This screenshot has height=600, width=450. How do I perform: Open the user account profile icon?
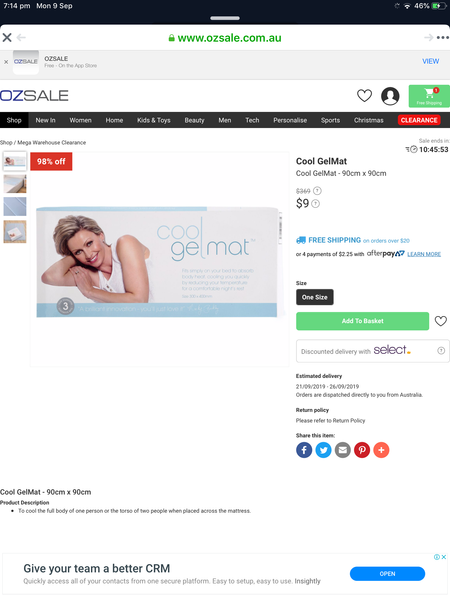coord(390,96)
